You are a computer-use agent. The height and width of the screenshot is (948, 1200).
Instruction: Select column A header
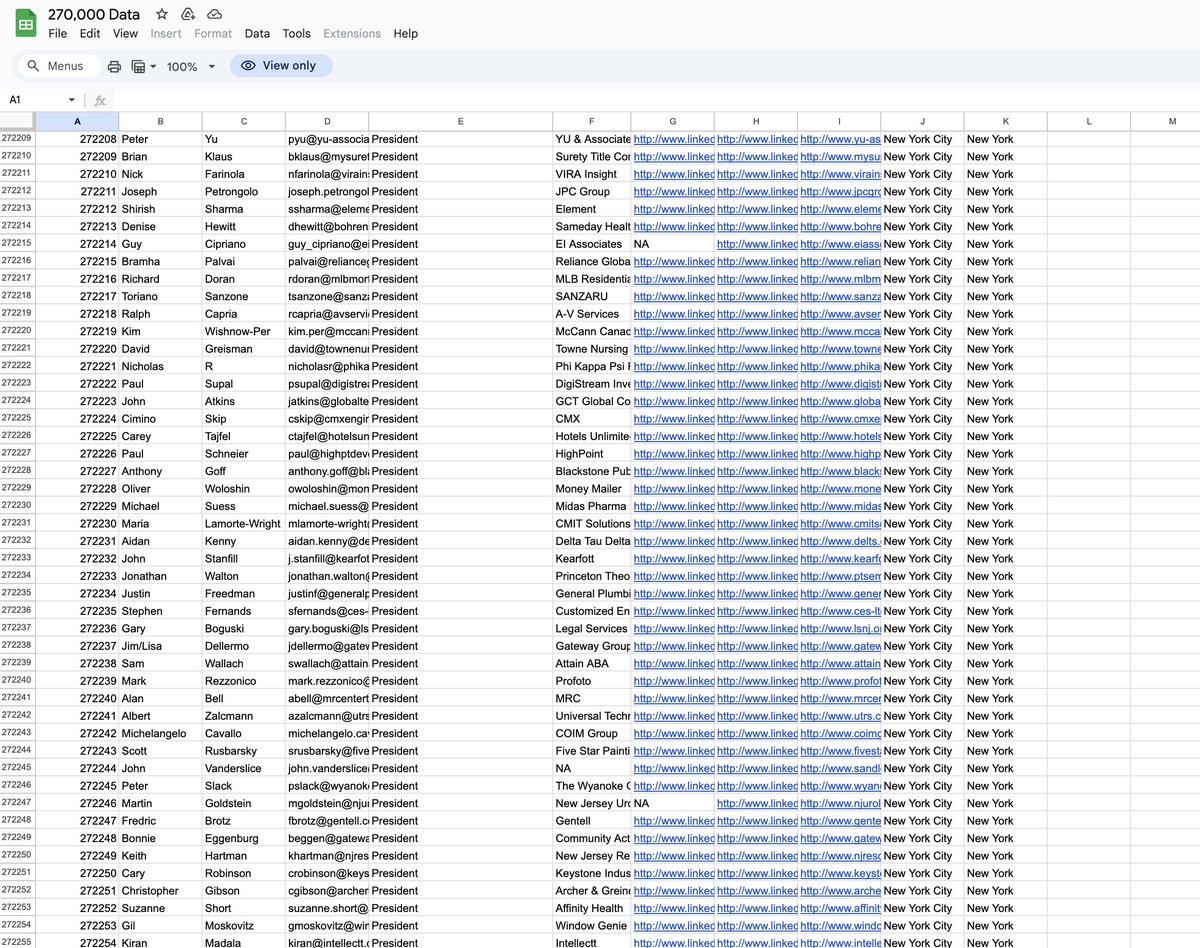click(77, 122)
